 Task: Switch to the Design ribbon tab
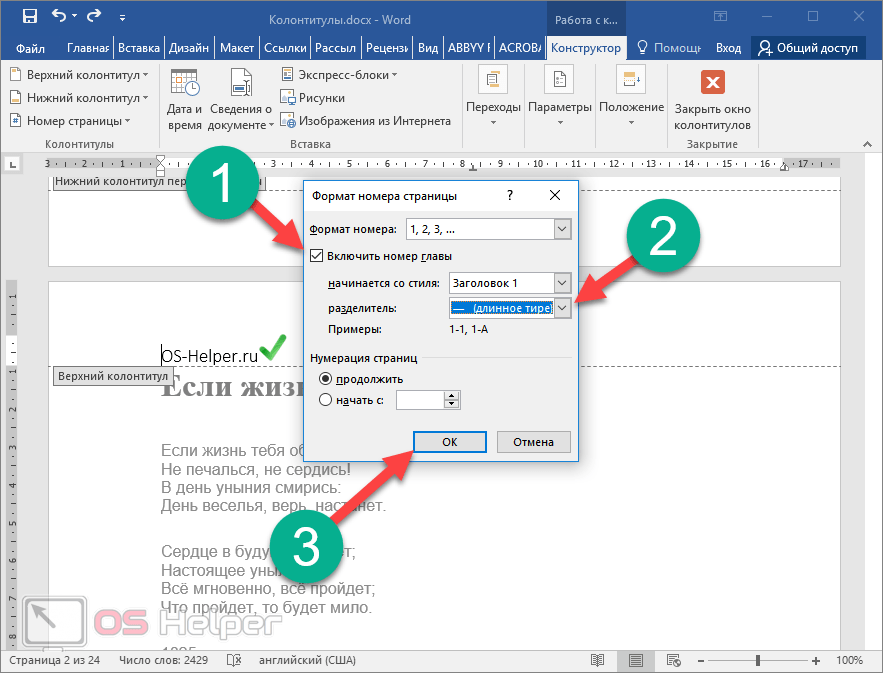pos(189,48)
